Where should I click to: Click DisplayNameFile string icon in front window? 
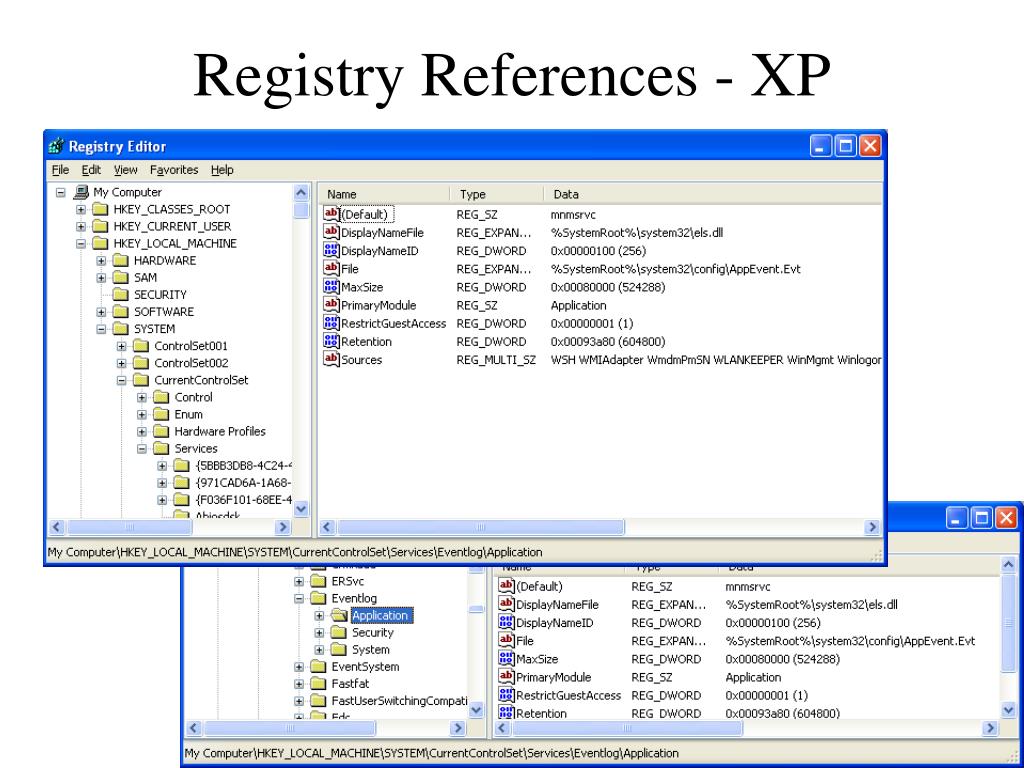coord(331,232)
